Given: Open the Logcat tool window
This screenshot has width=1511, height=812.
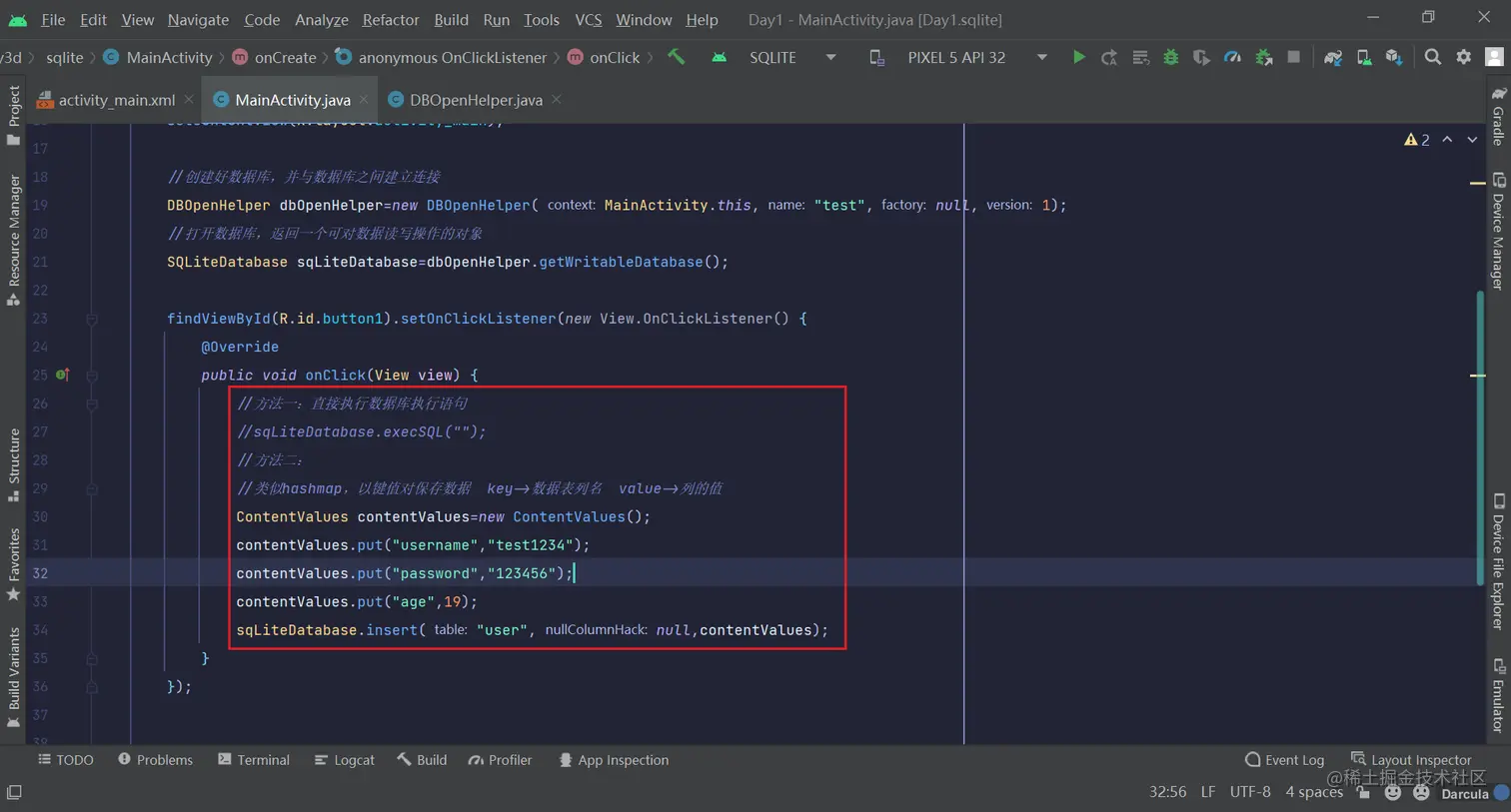Looking at the screenshot, I should pos(345,760).
